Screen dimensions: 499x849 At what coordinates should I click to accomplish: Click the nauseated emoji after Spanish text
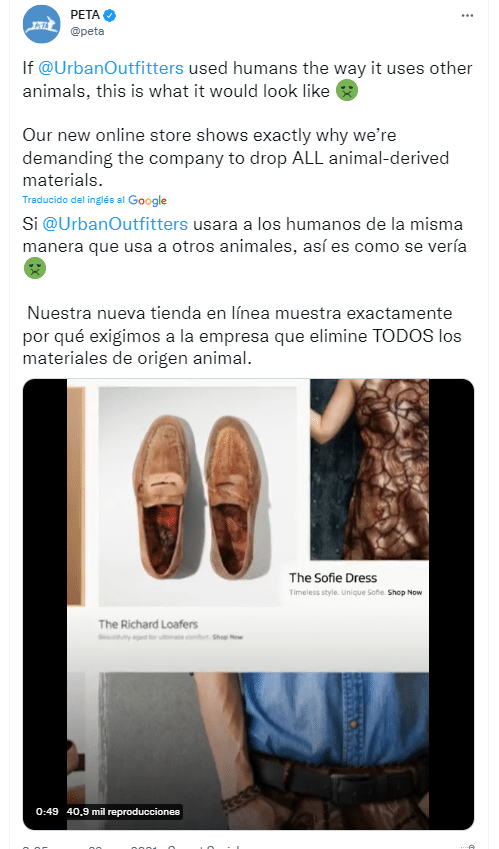(35, 268)
